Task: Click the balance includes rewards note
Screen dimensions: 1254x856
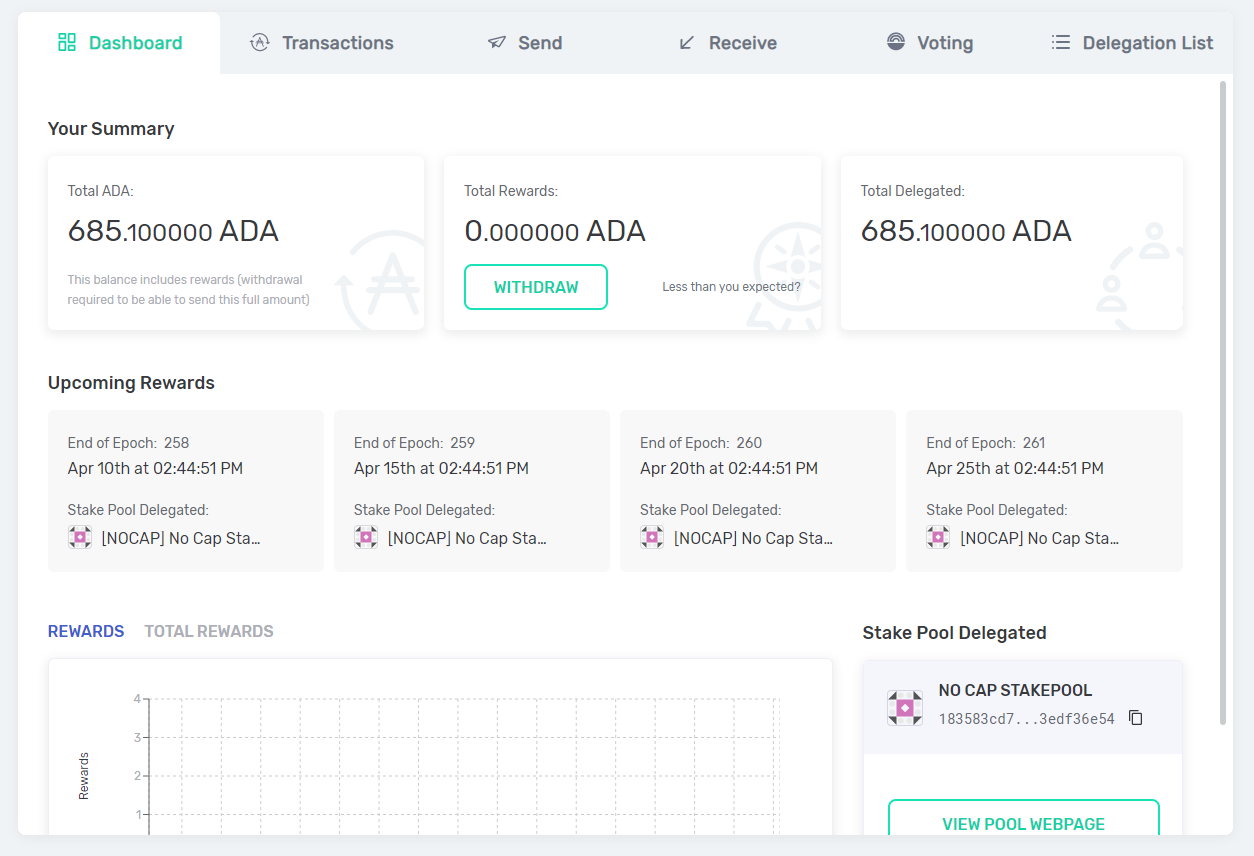Action: [188, 290]
